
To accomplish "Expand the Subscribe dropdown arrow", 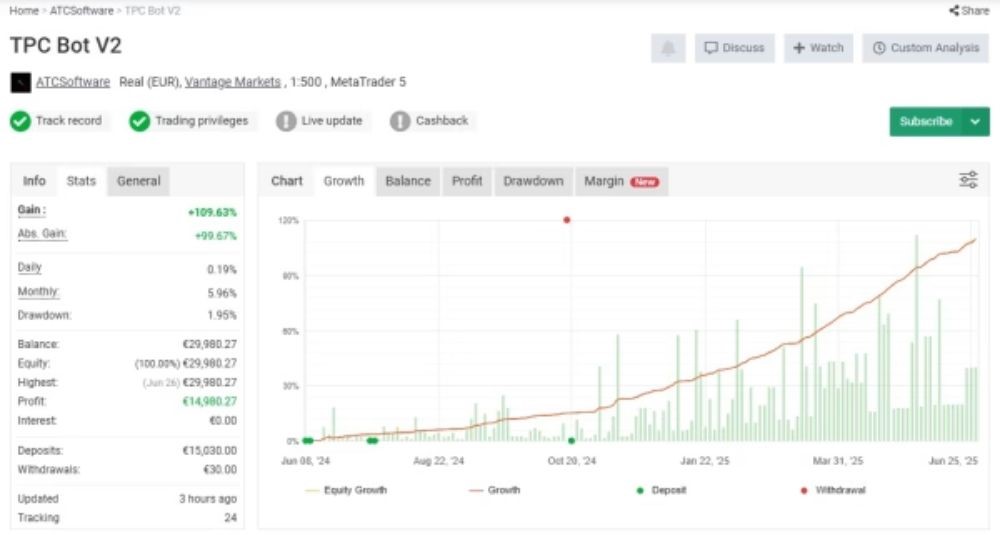I will click(975, 122).
